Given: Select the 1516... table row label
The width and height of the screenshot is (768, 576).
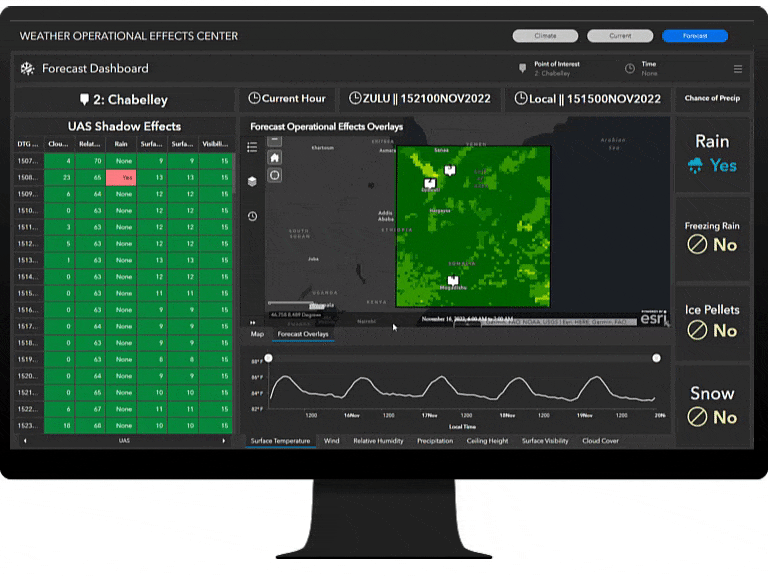Looking at the screenshot, I should (x=28, y=310).
